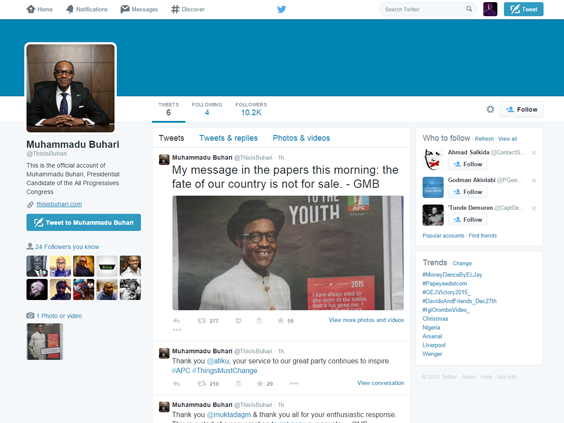Image resolution: width=564 pixels, height=423 pixels.
Task: Open Christmas trend
Action: [435, 319]
